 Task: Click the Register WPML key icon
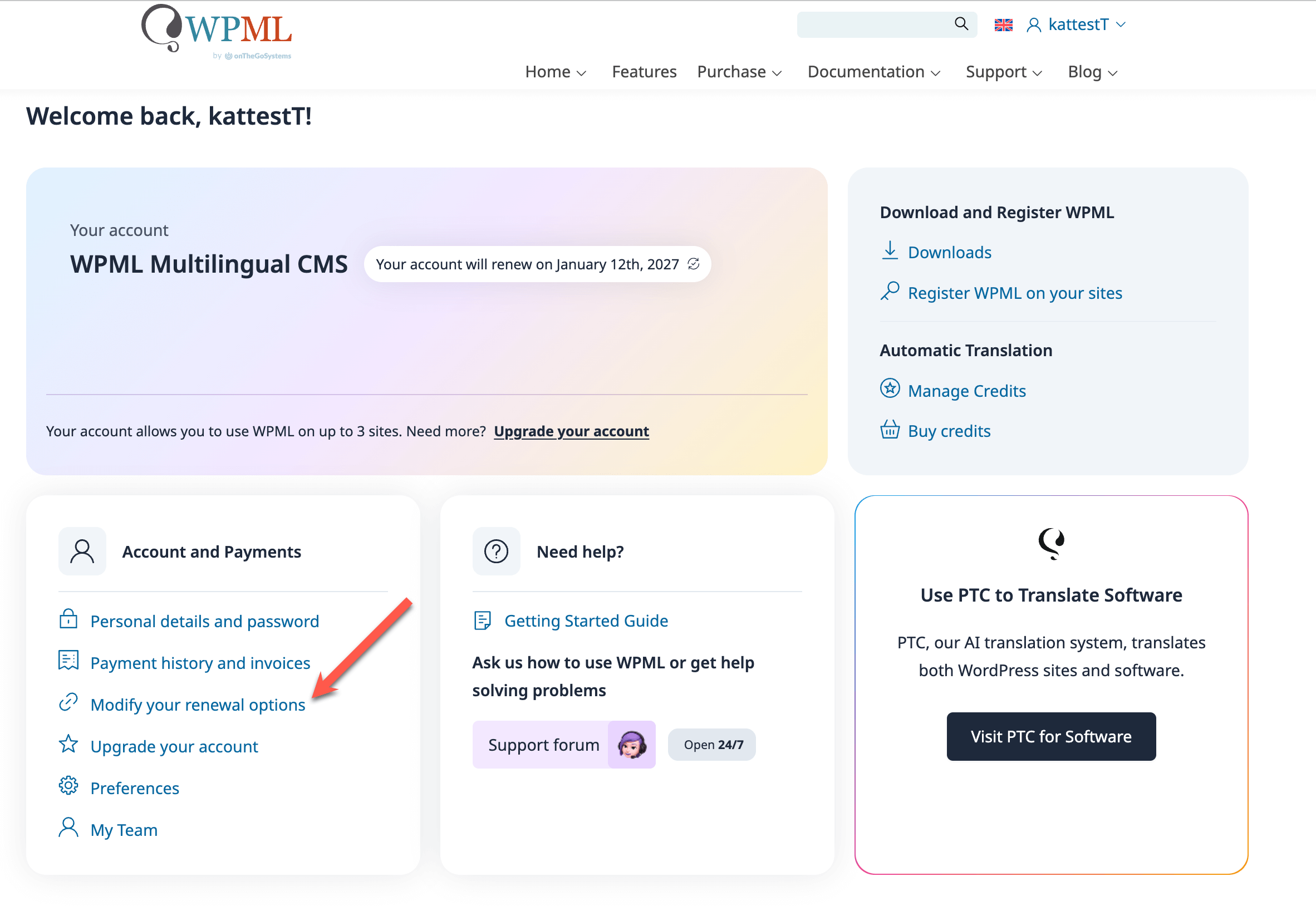tap(890, 291)
